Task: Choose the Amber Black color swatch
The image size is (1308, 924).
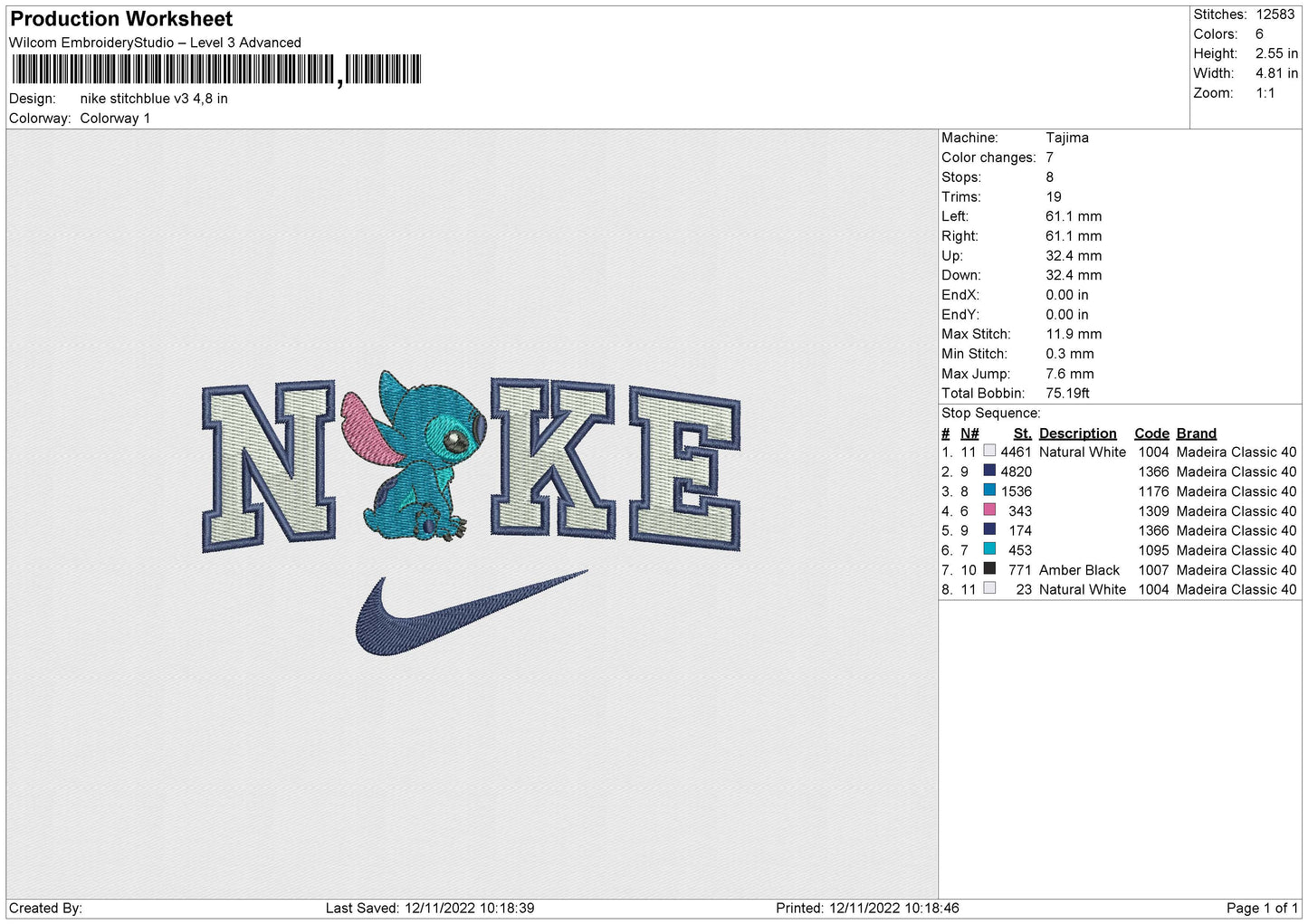Action: pyautogui.click(x=989, y=569)
